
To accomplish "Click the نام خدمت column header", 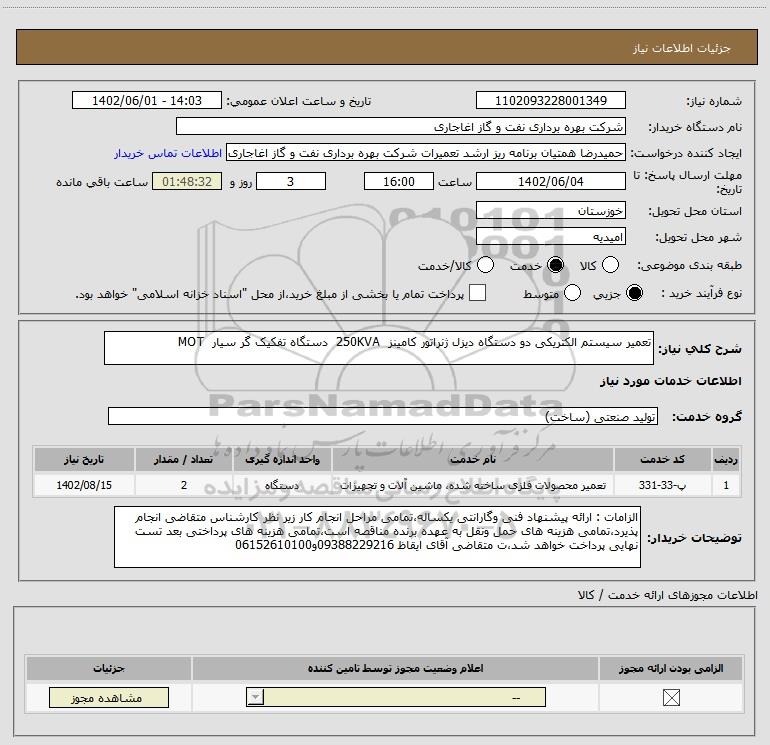I will 472,459.
